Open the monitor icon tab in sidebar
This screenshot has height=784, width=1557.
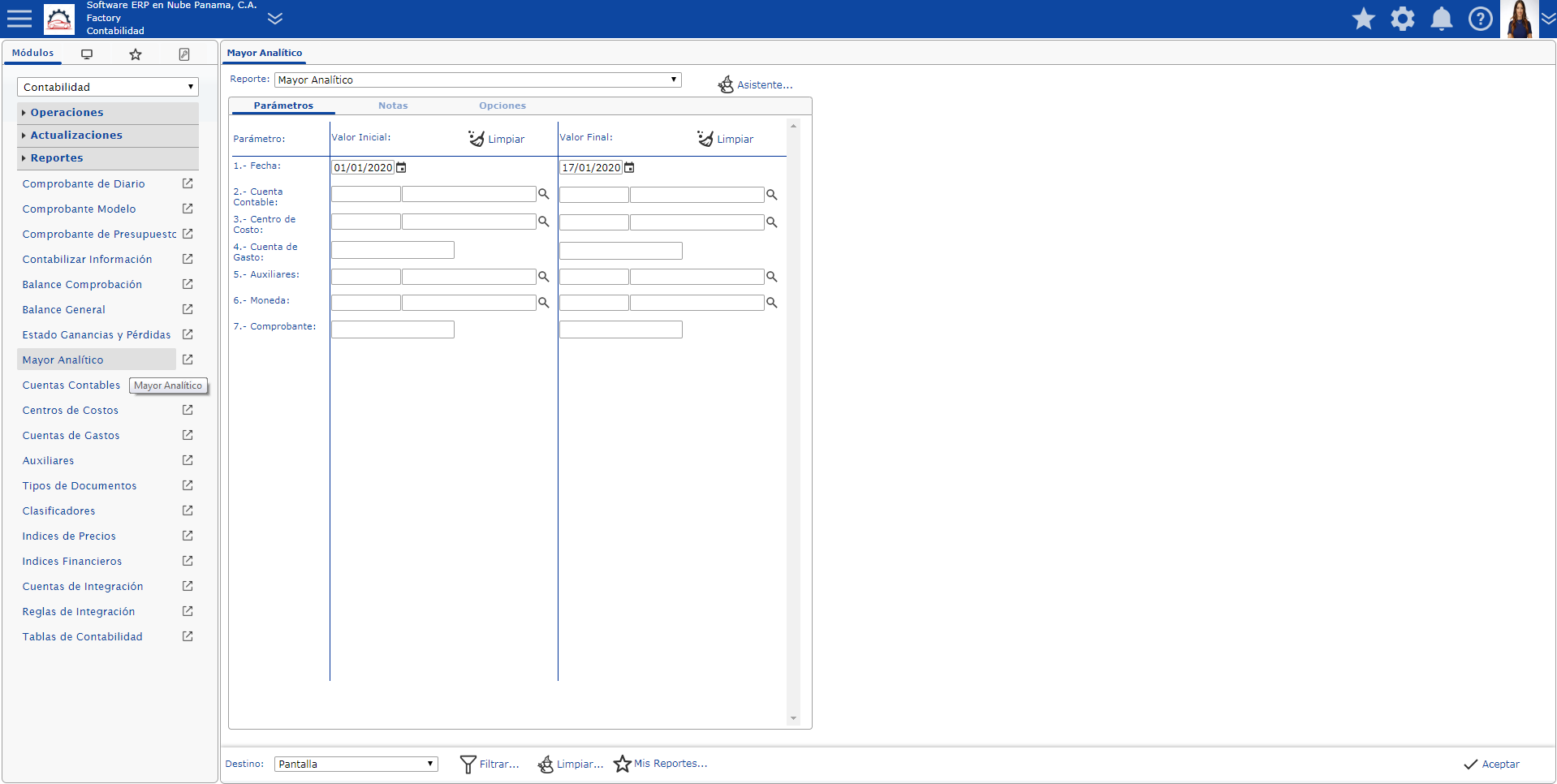click(x=87, y=54)
